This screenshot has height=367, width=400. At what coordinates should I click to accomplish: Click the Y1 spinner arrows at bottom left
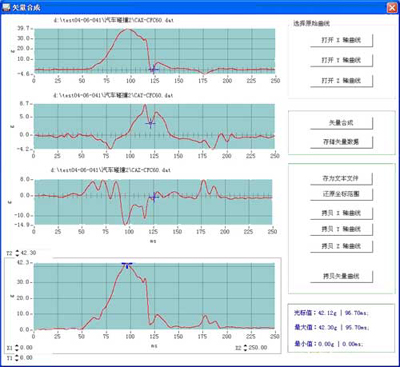(17, 358)
